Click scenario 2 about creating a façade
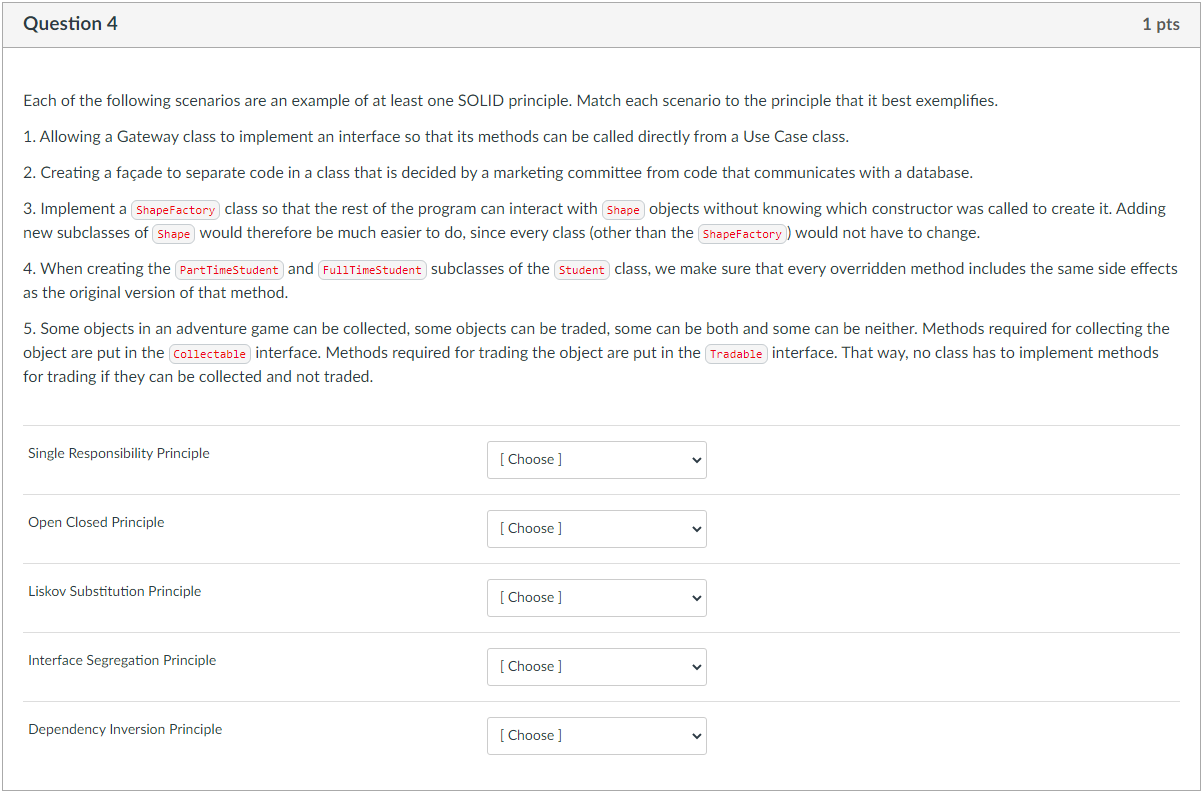Viewport: 1201px width, 794px height. pyautogui.click(x=498, y=173)
